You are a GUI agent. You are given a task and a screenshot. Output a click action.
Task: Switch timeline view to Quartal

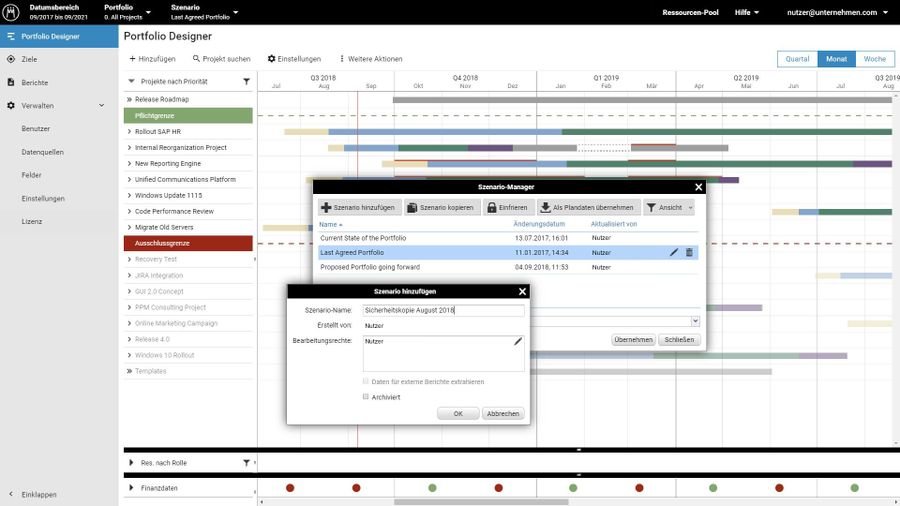tap(797, 59)
